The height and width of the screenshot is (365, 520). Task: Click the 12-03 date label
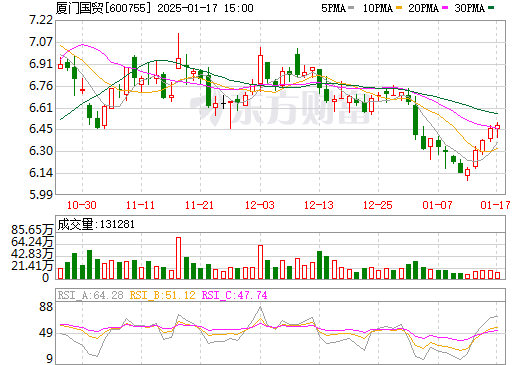[260, 205]
